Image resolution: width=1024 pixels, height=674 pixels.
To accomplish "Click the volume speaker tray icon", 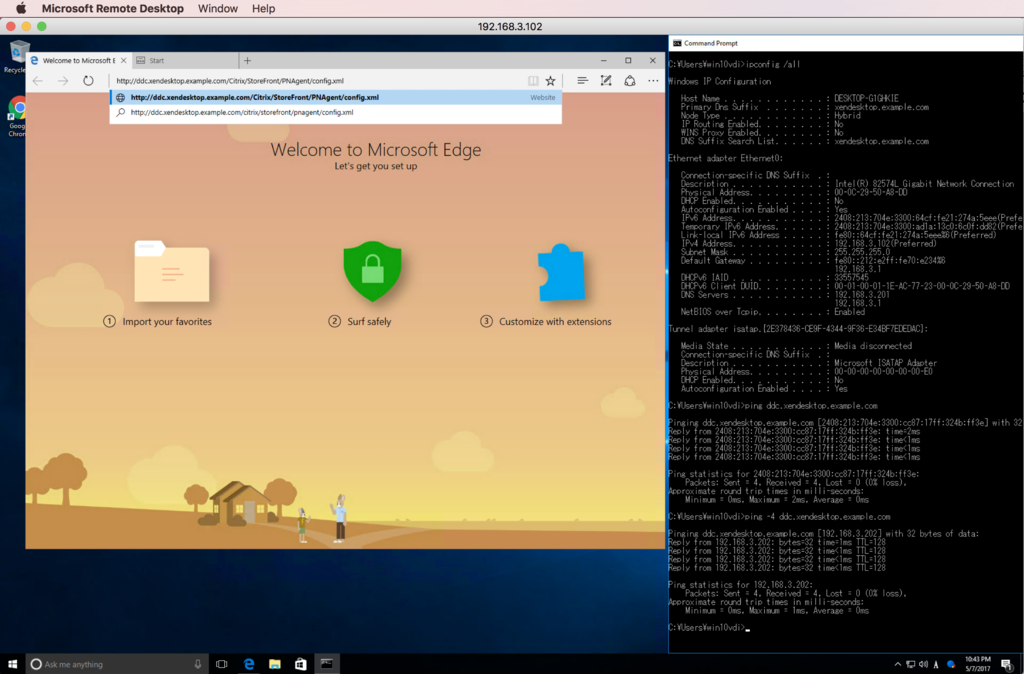I will [923, 665].
